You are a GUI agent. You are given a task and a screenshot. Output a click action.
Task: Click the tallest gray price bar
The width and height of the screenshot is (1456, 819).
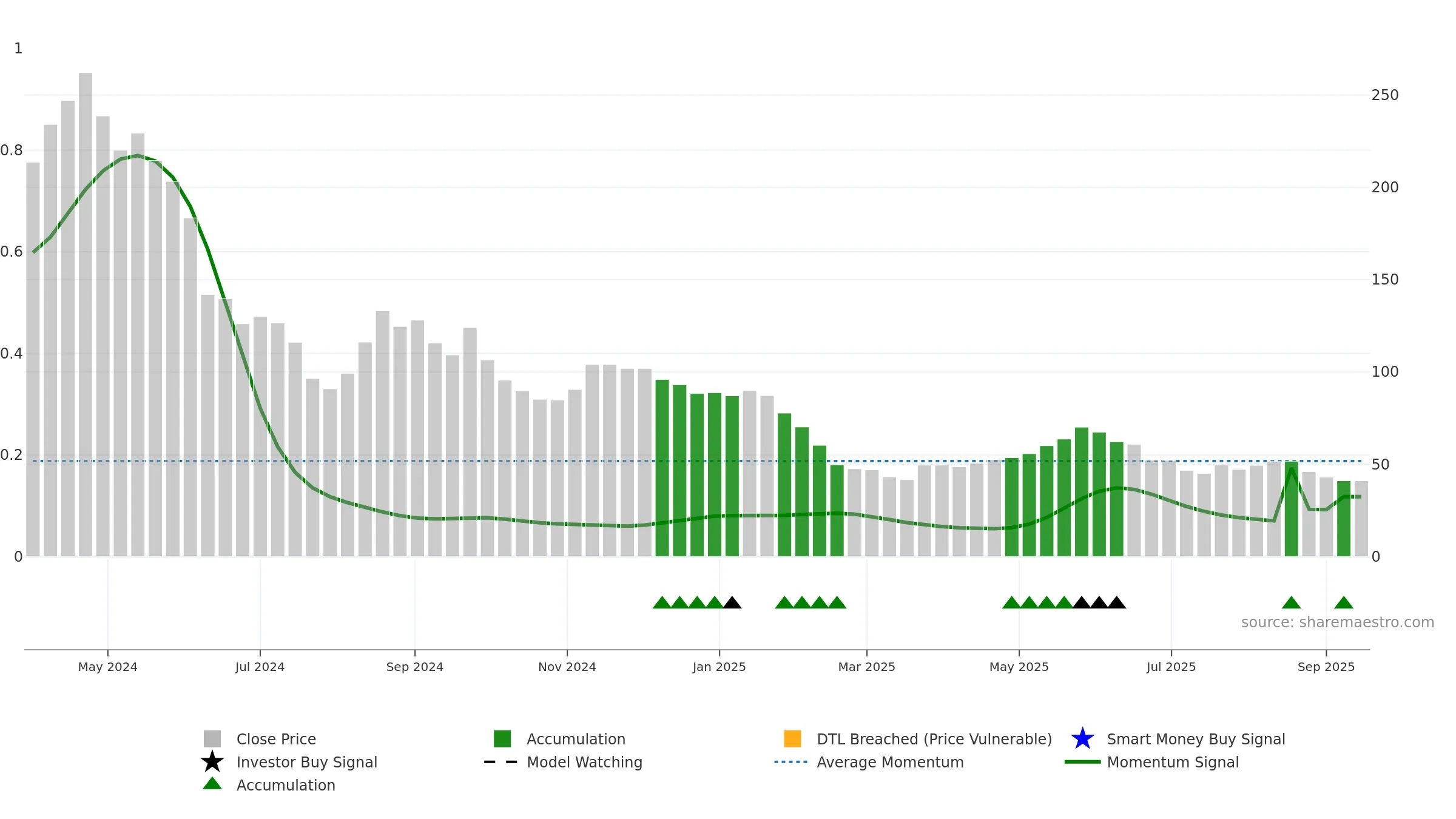[x=86, y=315]
